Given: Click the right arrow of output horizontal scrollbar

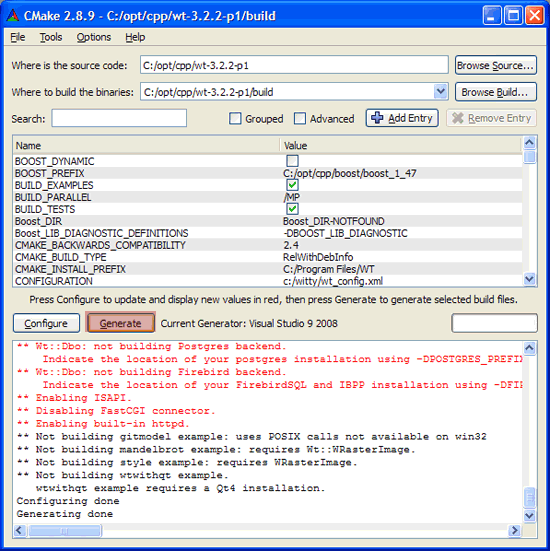Looking at the screenshot, I should (x=515, y=530).
